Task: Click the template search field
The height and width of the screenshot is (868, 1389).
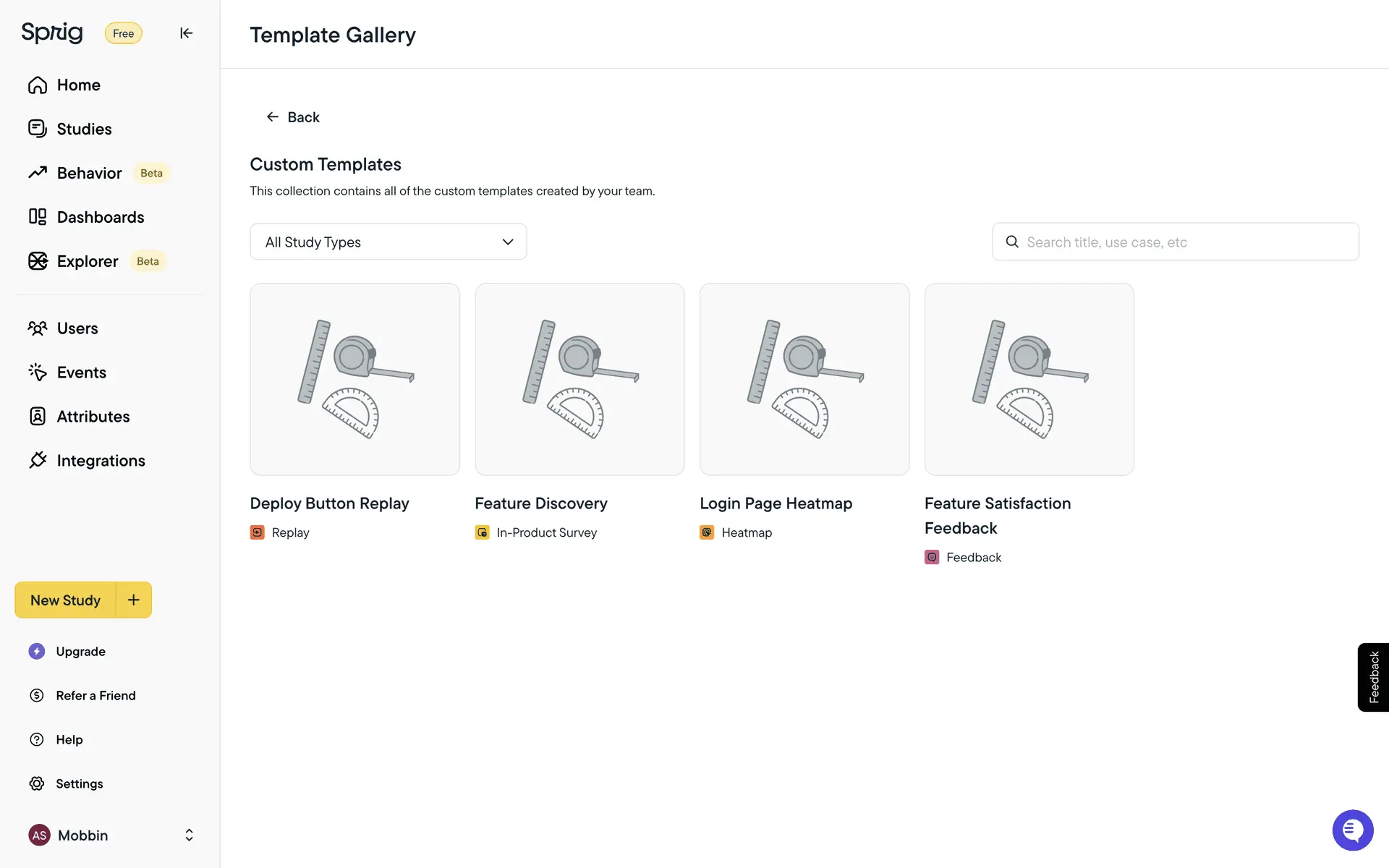Action: (1186, 242)
